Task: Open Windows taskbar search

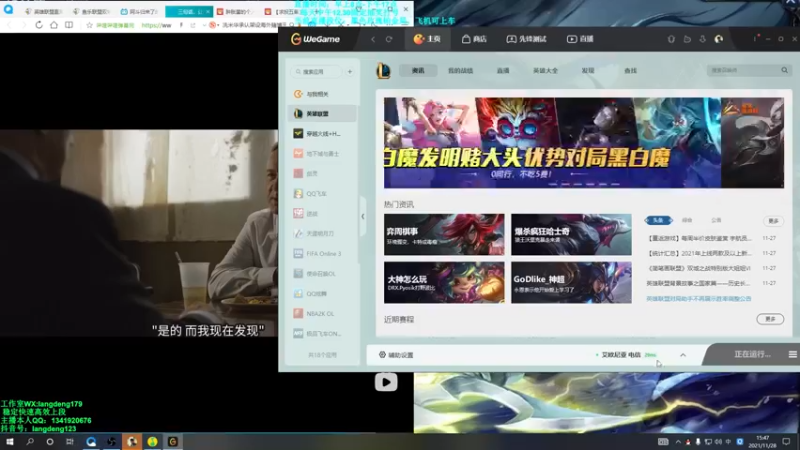Action: click(30, 441)
